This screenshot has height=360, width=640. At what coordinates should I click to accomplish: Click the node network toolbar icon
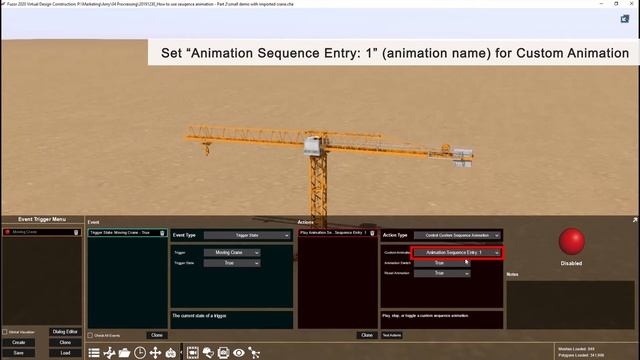[254, 353]
